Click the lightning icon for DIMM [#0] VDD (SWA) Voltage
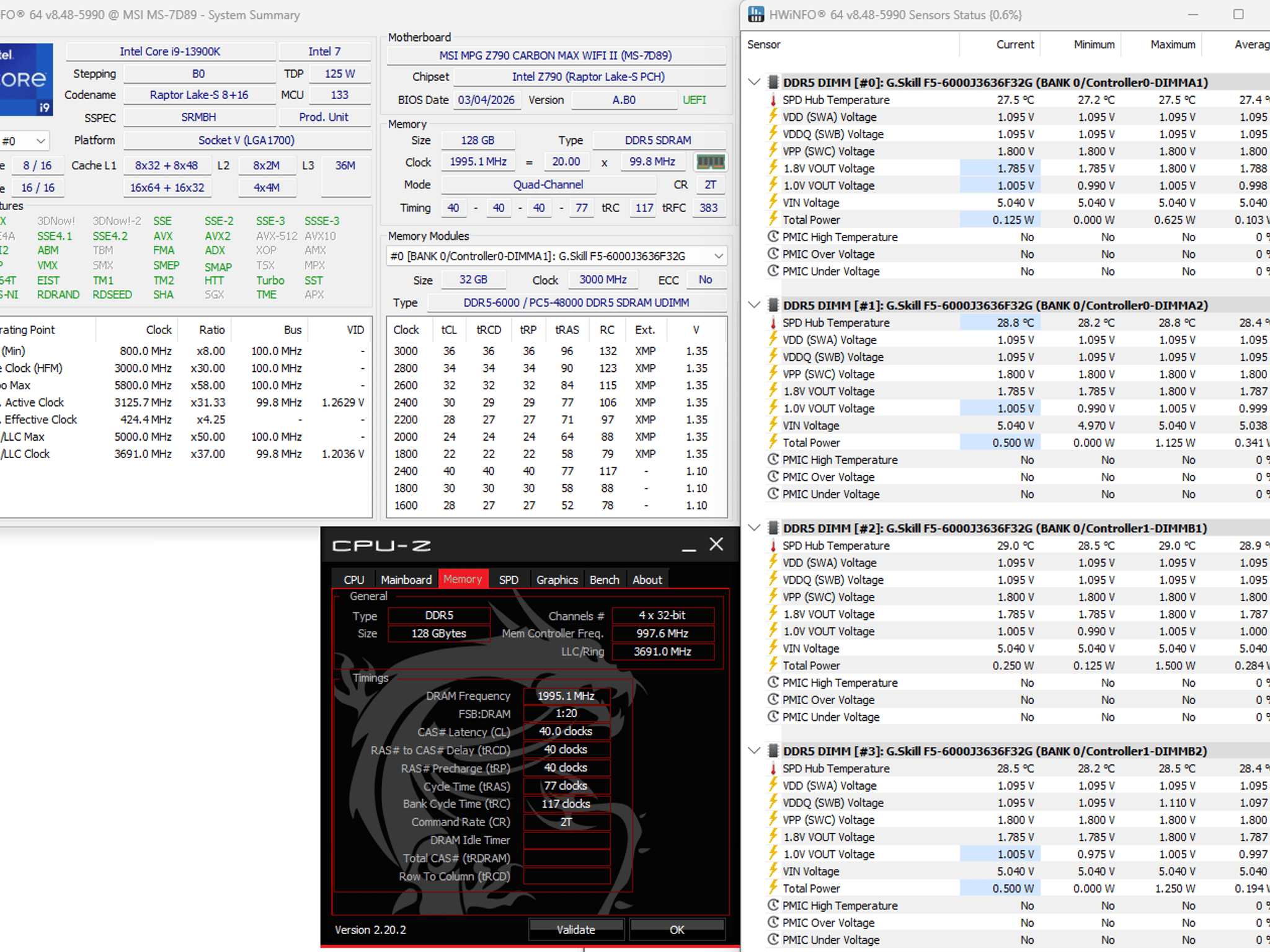 pos(773,117)
